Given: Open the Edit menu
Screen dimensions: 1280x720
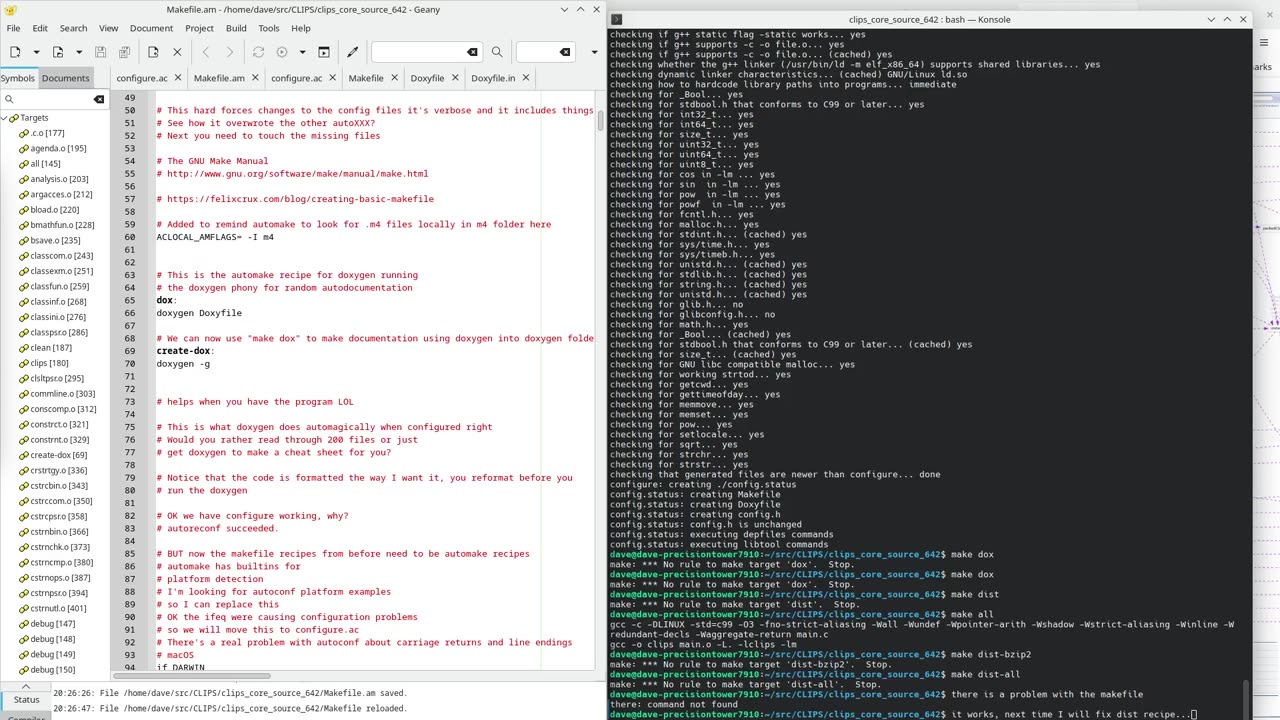Looking at the screenshot, I should point(40,28).
